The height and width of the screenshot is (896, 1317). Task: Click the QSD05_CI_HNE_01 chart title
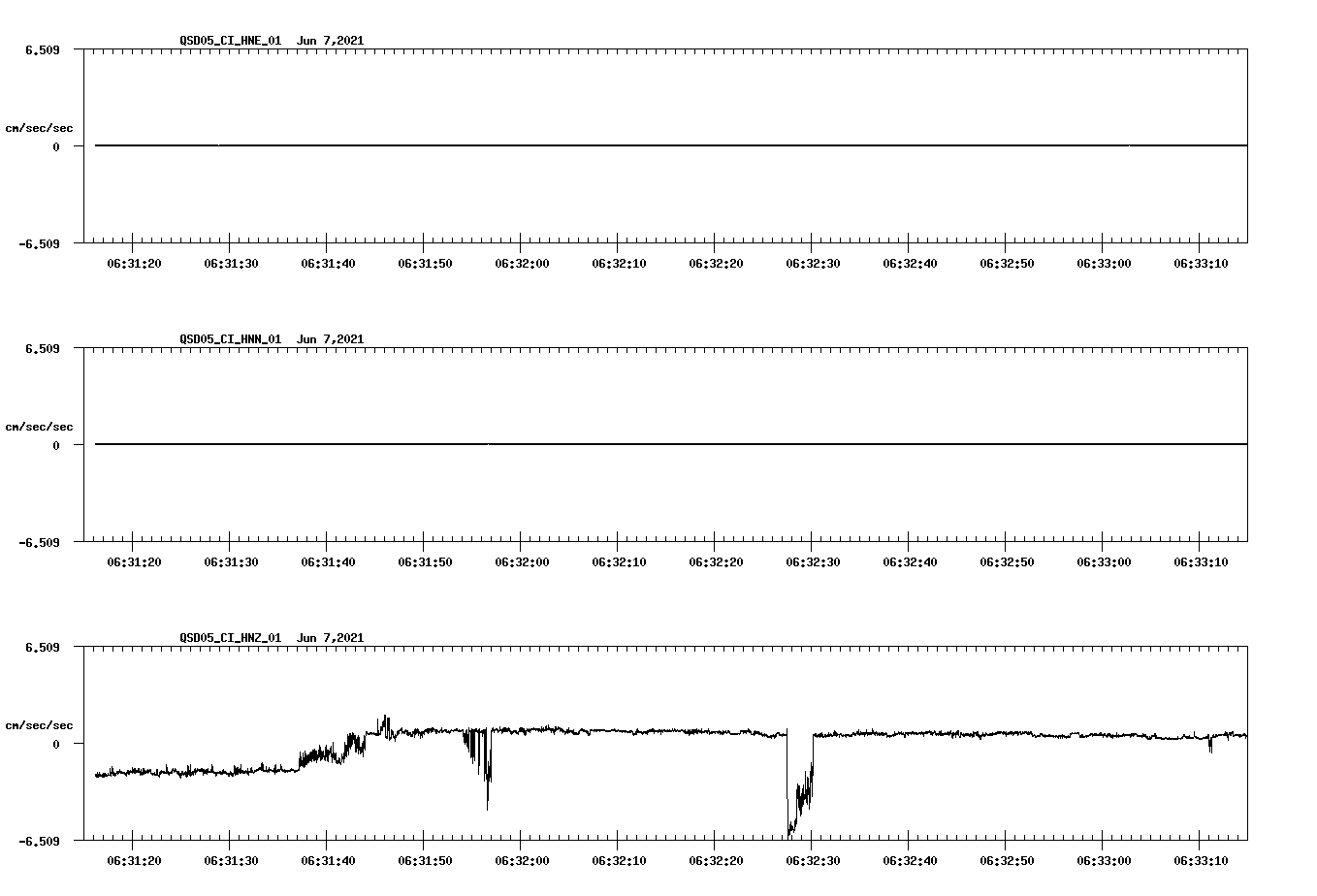[272, 41]
